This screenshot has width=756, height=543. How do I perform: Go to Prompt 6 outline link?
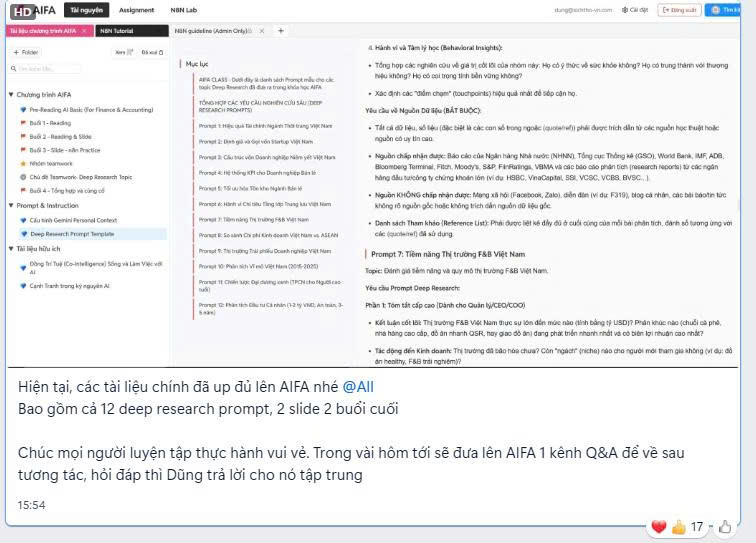265,204
